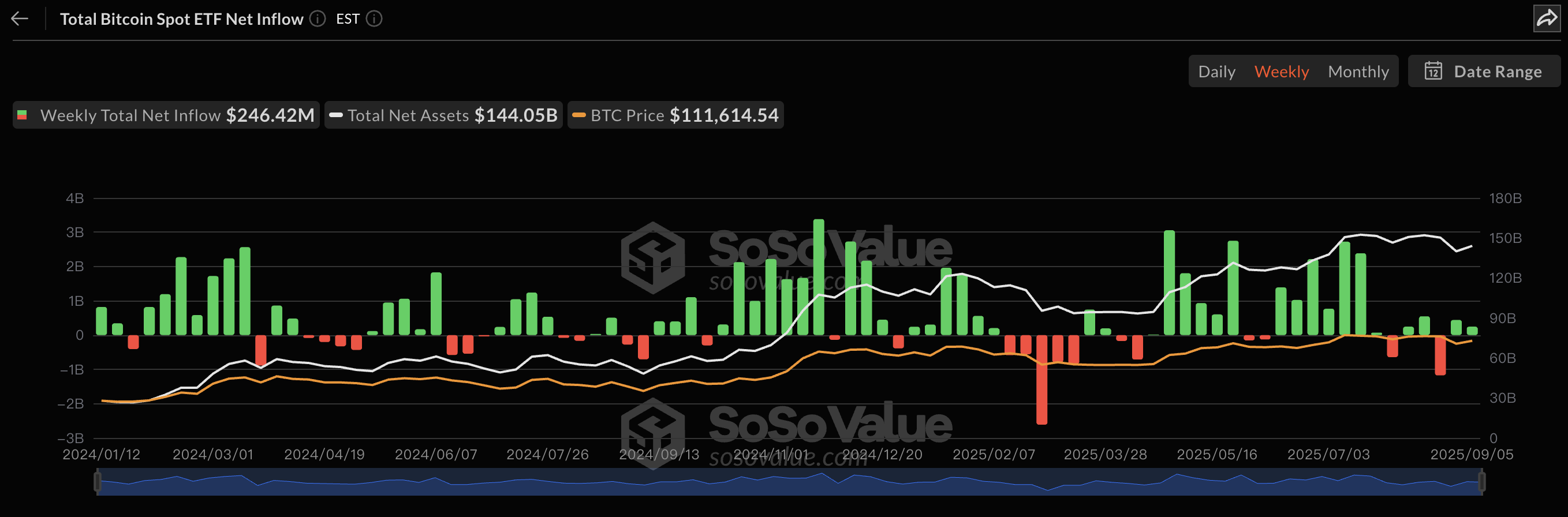Viewport: 1568px width, 517px height.
Task: Click the share arrow icon
Action: coord(1546,19)
